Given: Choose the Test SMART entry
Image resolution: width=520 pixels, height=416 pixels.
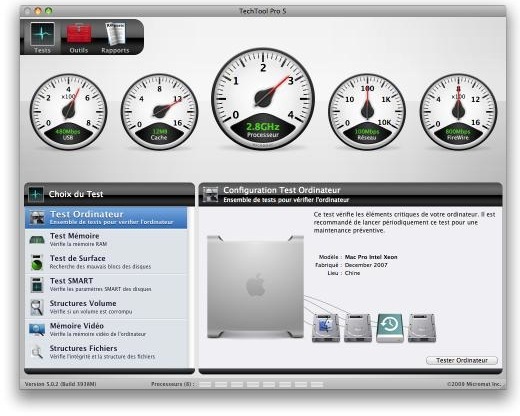Looking at the screenshot, I should pos(107,285).
